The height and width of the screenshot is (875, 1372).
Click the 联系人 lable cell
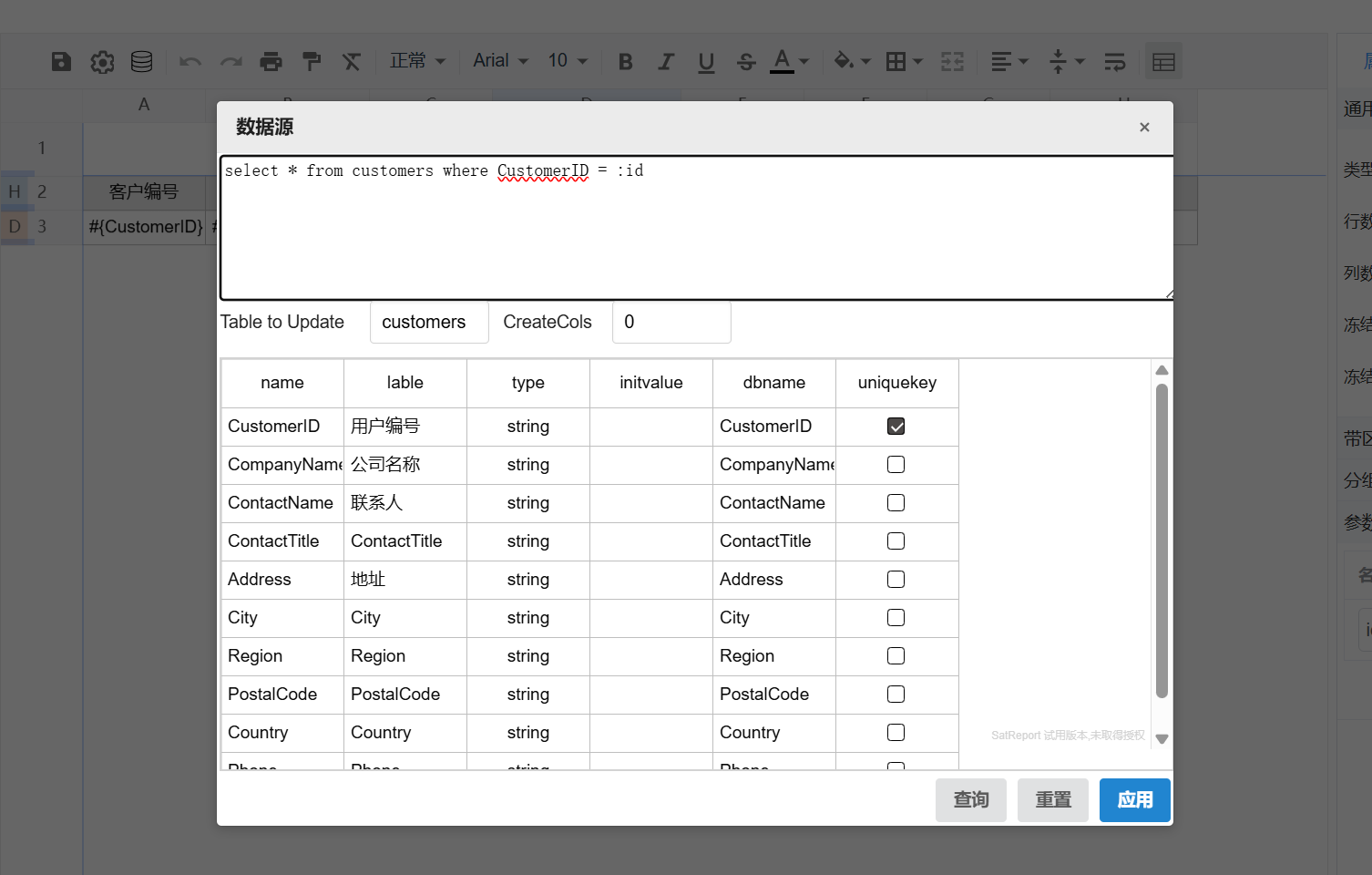click(405, 503)
